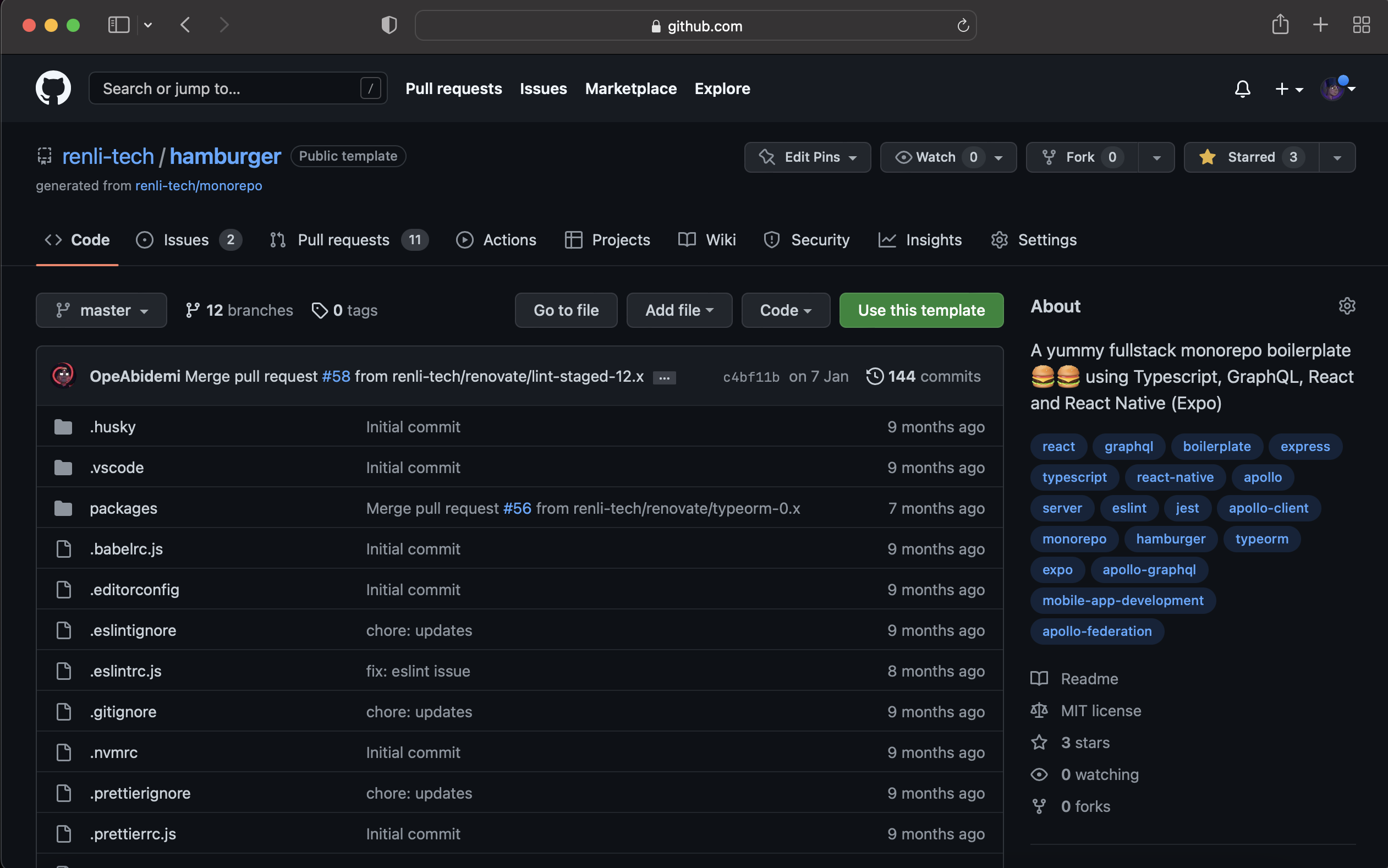Viewport: 1388px width, 868px height.
Task: Click Go to file button
Action: (x=566, y=310)
